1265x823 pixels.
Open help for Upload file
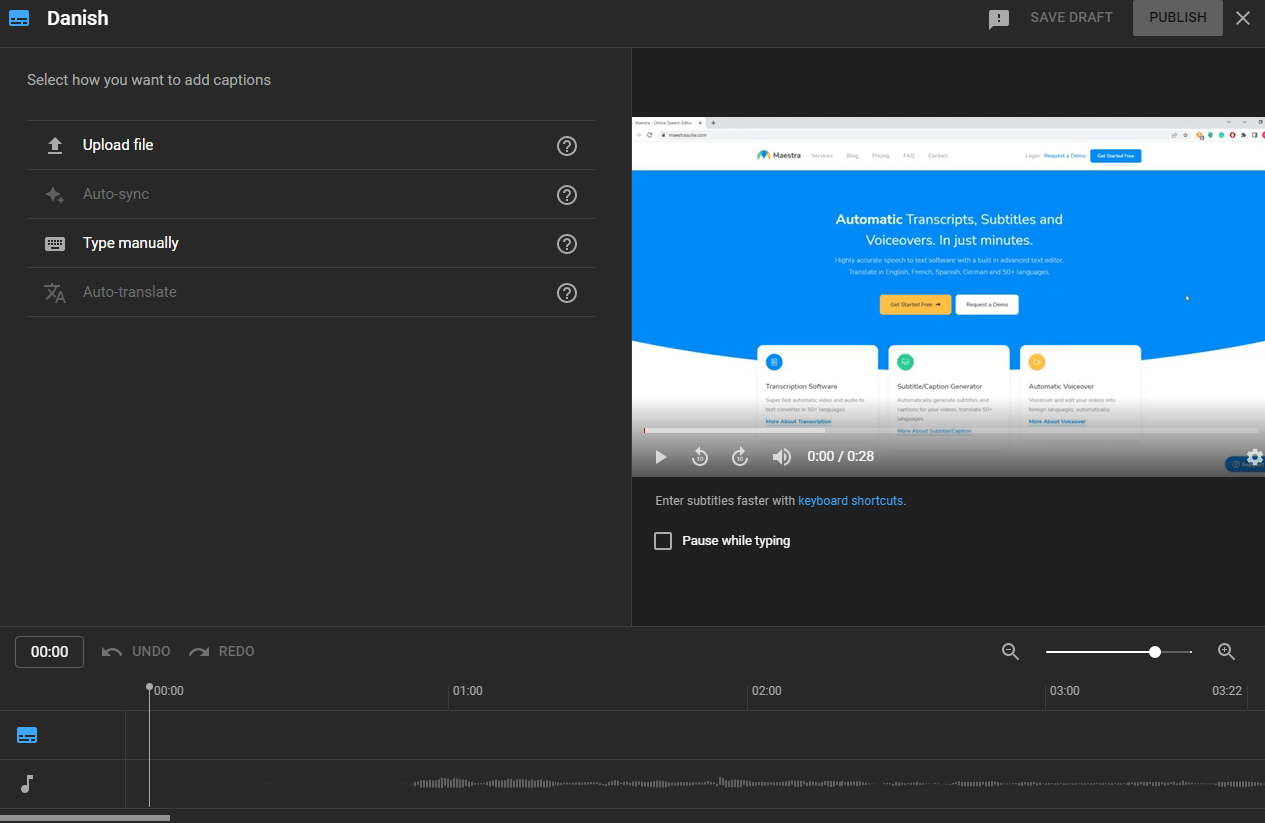tap(567, 146)
